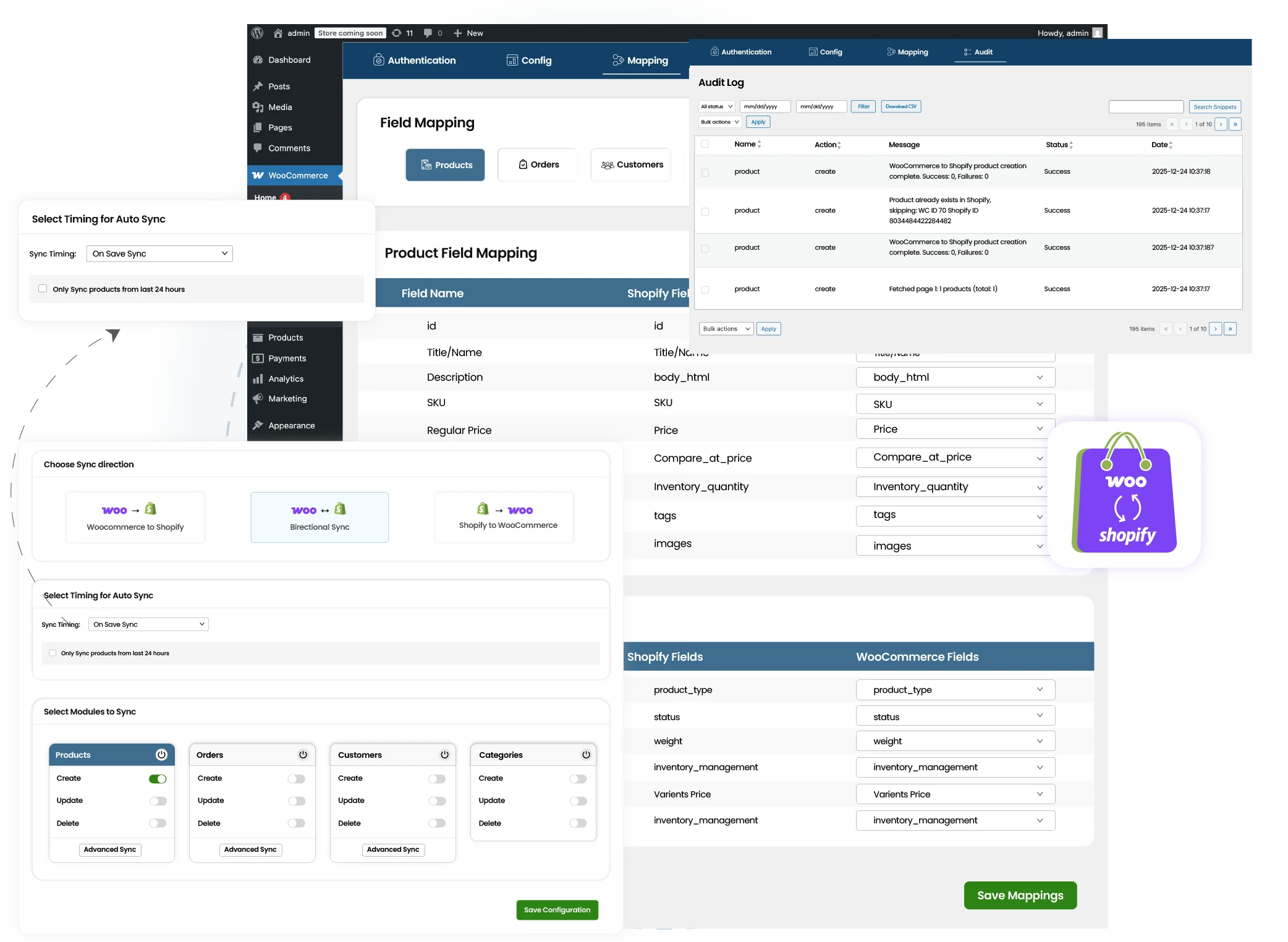Toggle Products module power icon

pyautogui.click(x=161, y=754)
